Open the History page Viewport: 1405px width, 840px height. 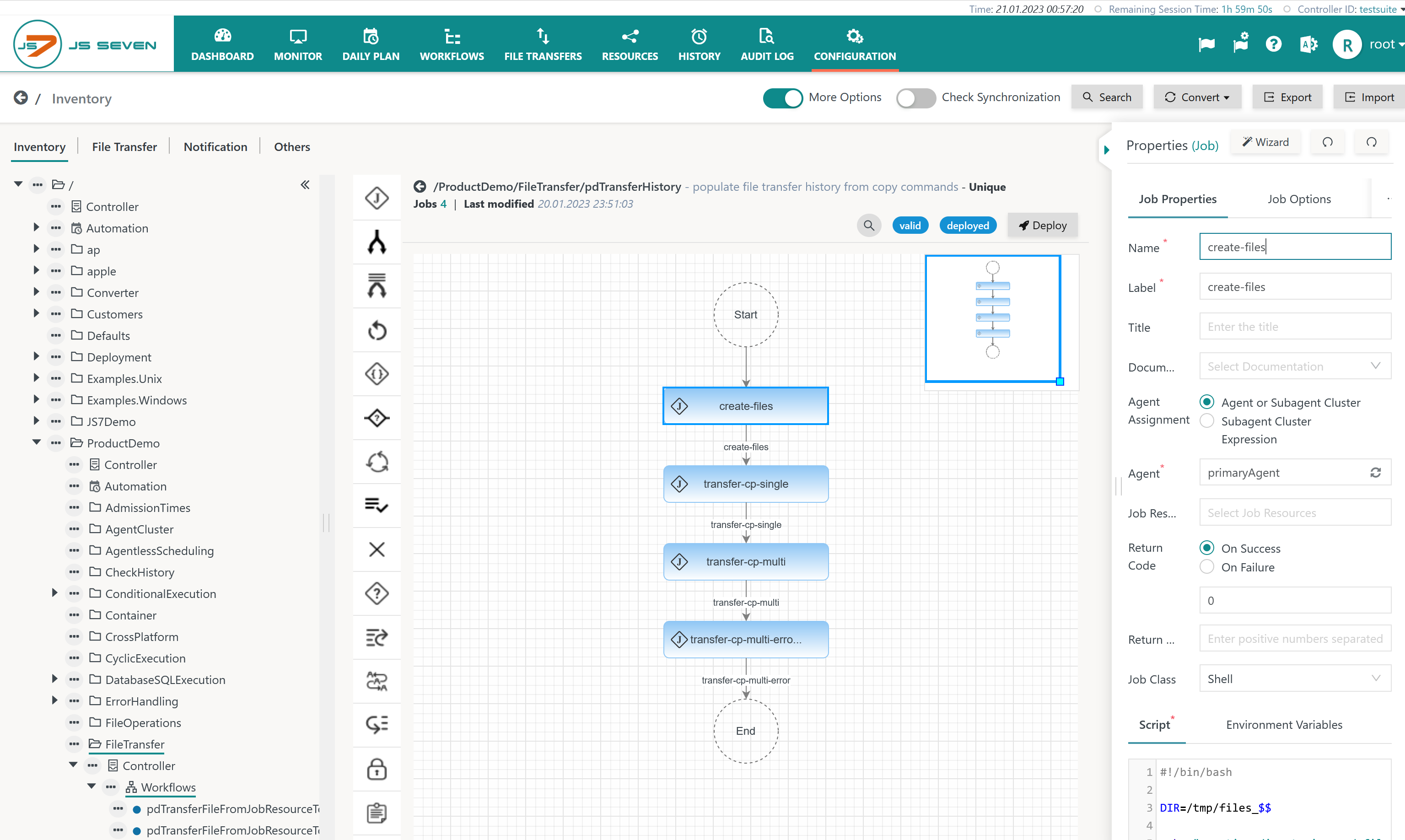[x=699, y=44]
